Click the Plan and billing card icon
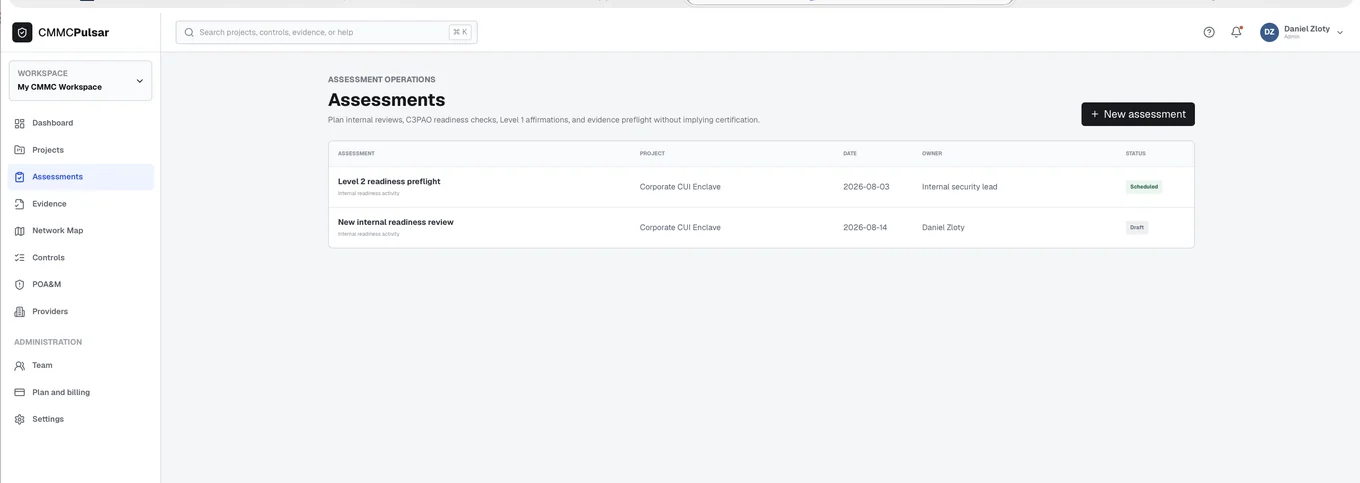Viewport: 1360px width, 483px height. (x=19, y=393)
